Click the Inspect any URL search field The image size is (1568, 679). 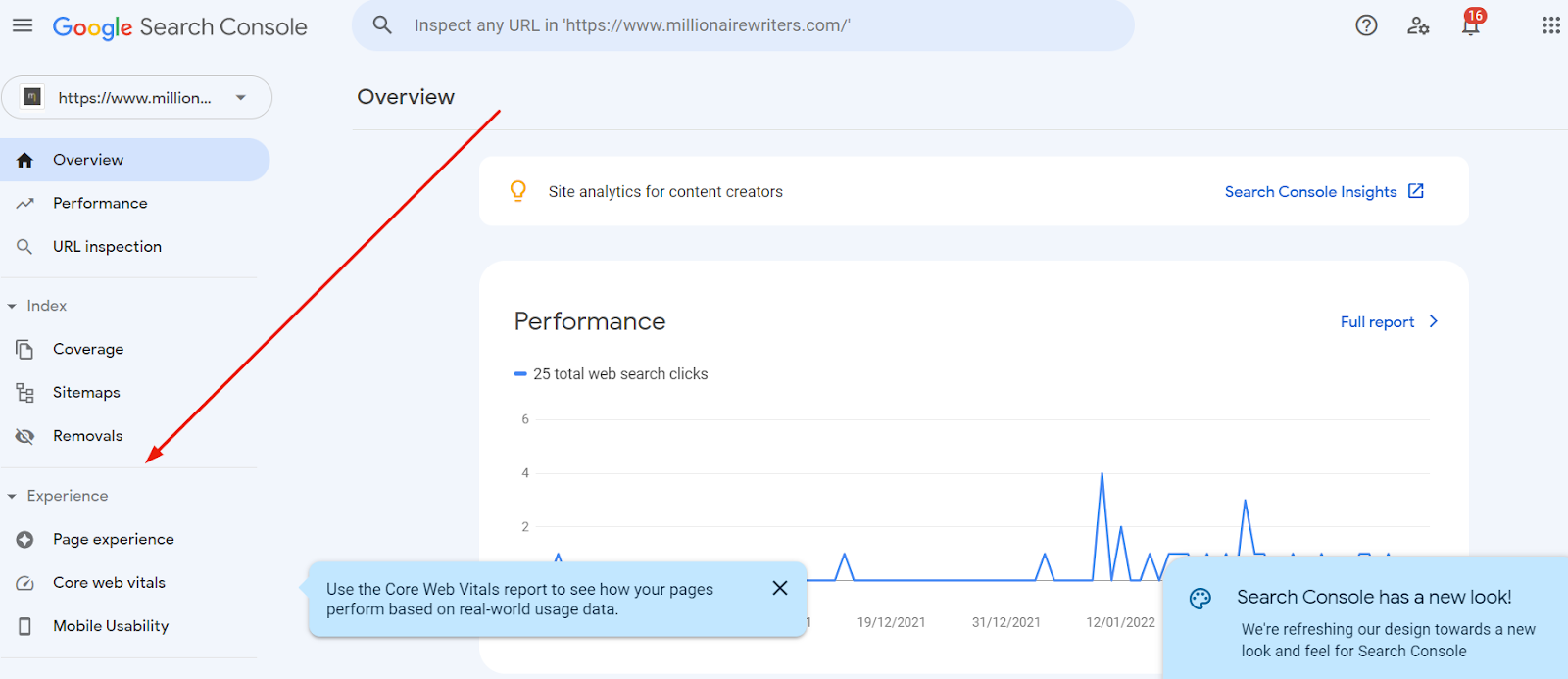(x=743, y=25)
